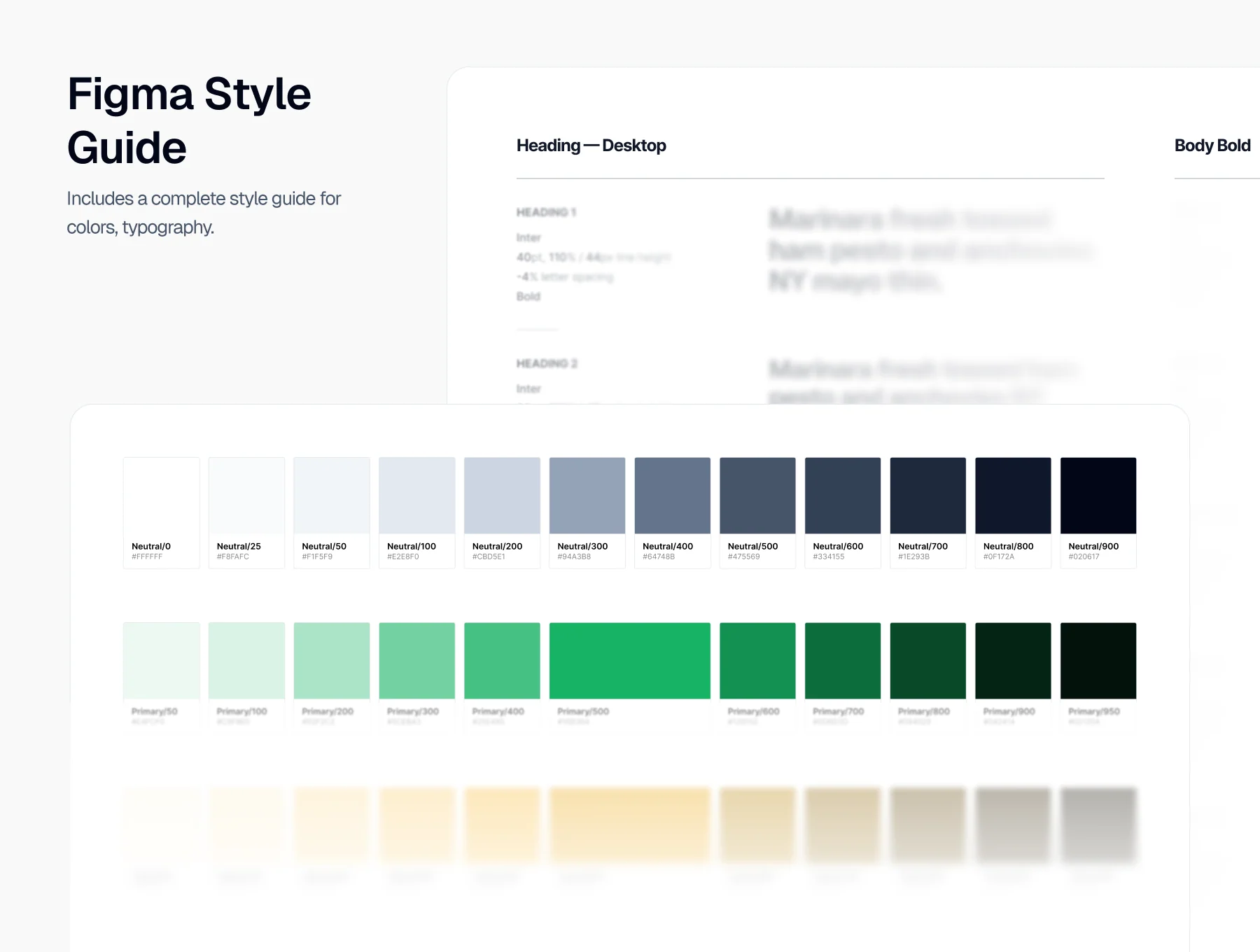Click the "Neutral/900" label text
The image size is (1260, 952).
tap(1093, 546)
